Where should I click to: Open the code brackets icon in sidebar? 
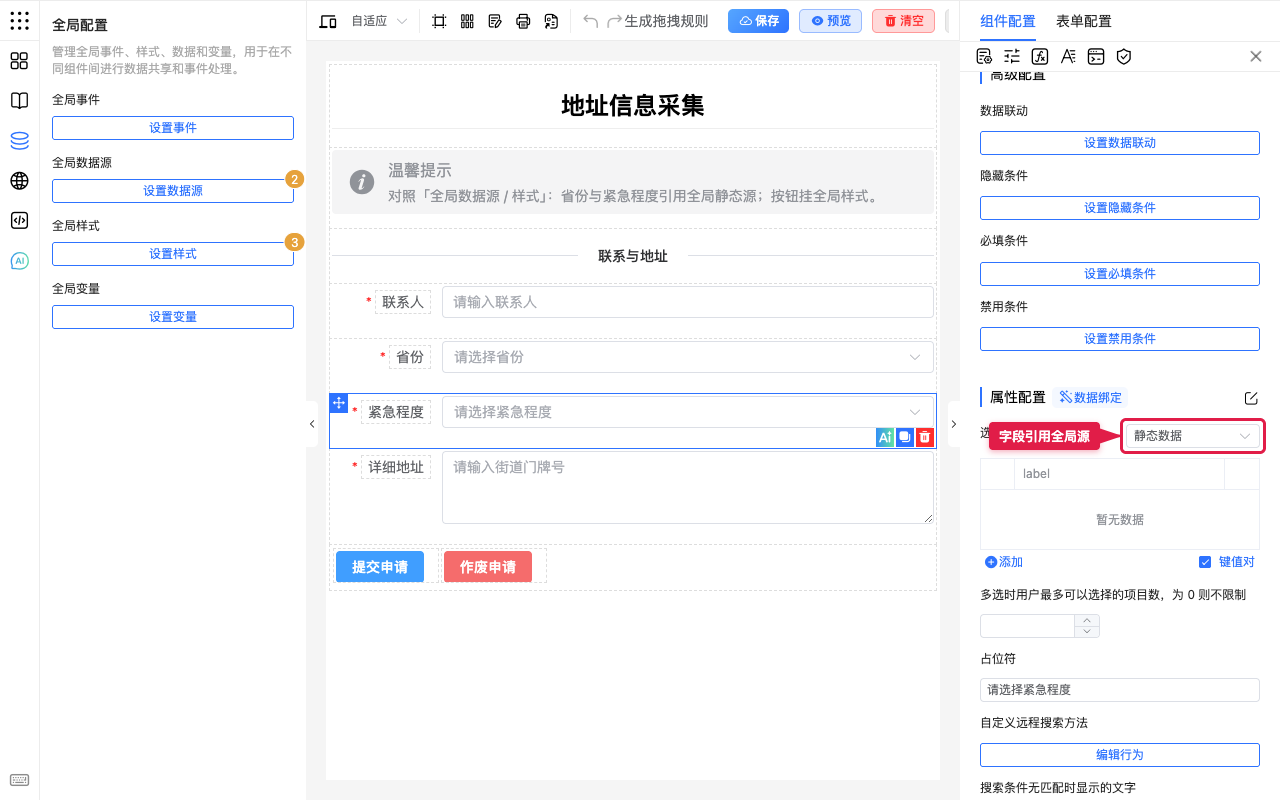point(19,221)
